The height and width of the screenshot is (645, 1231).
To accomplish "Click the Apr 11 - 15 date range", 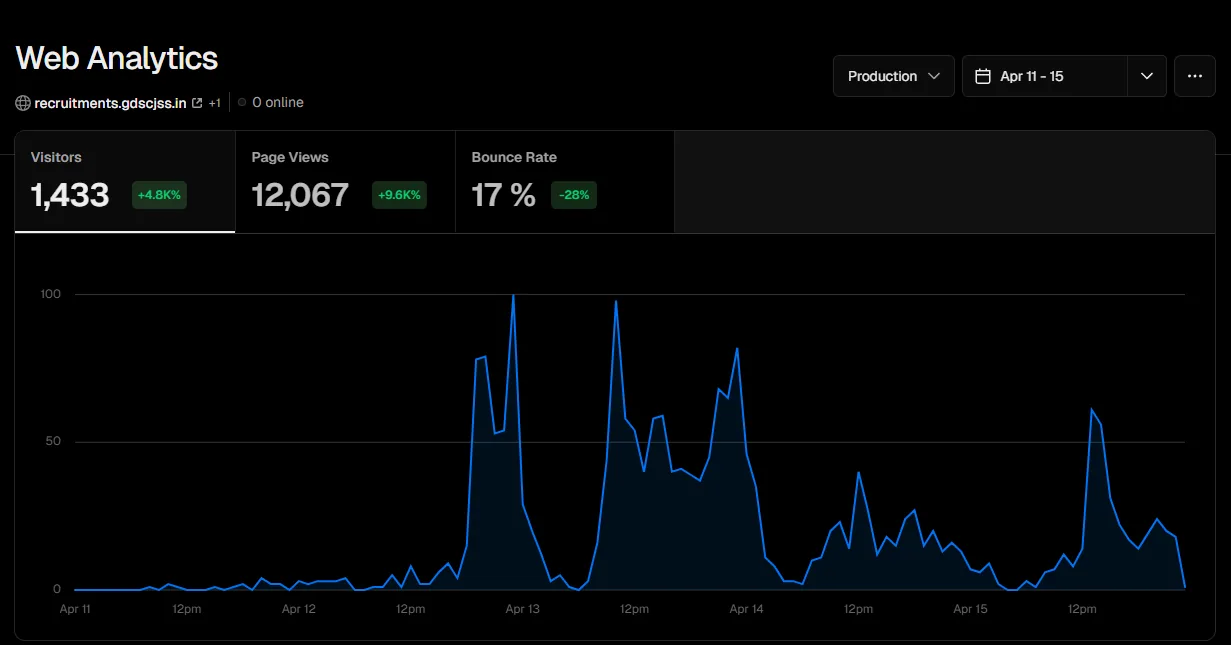I will [x=1032, y=76].
